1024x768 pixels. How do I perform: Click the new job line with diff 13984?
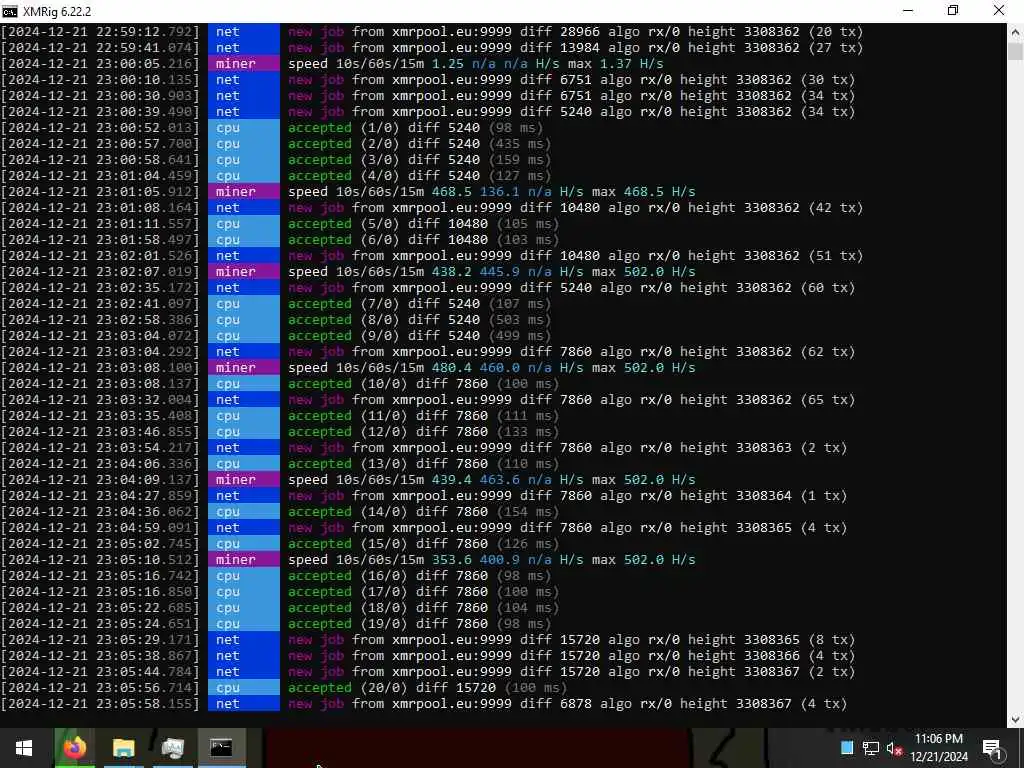pyautogui.click(x=432, y=48)
